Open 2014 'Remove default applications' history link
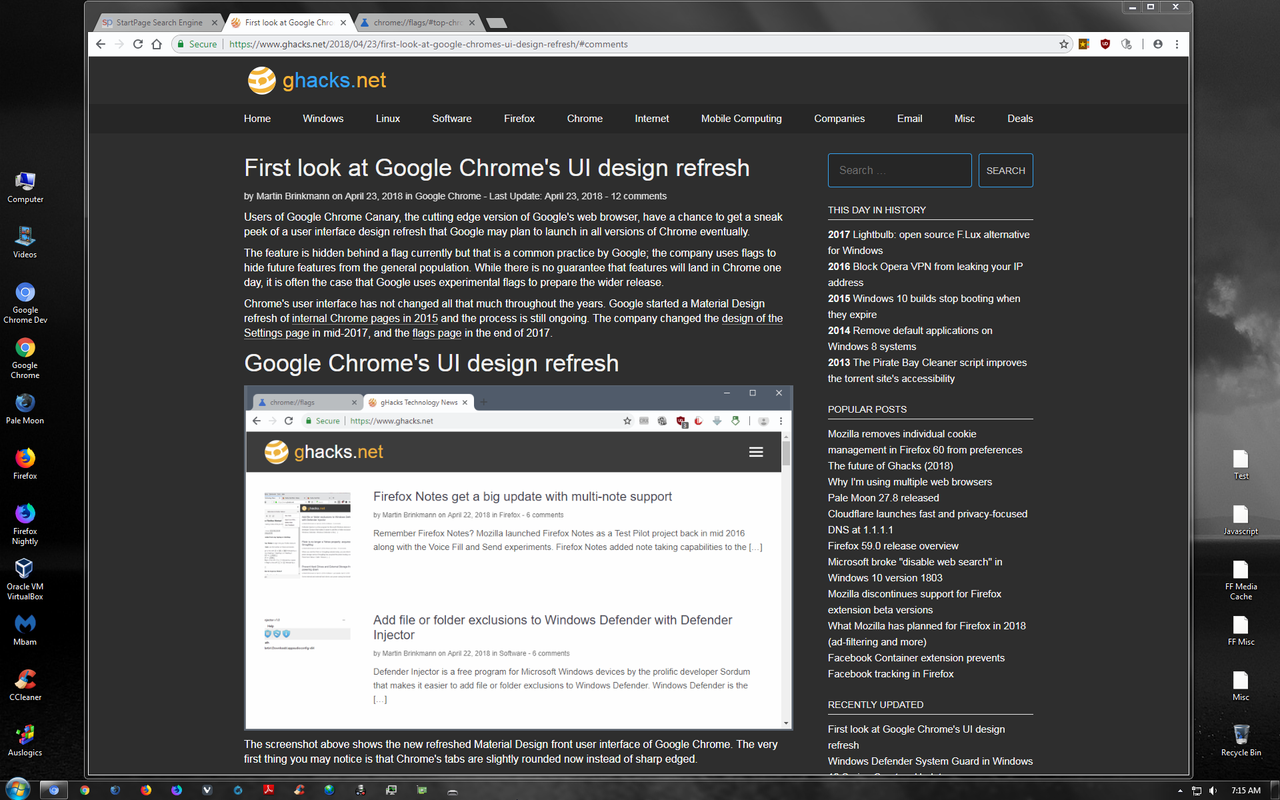 (910, 338)
